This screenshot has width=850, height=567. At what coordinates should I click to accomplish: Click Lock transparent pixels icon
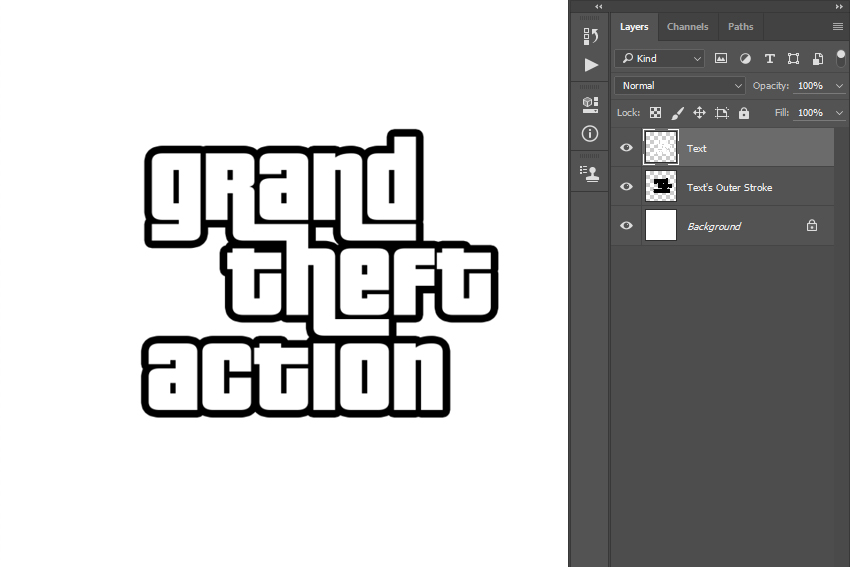pyautogui.click(x=656, y=113)
